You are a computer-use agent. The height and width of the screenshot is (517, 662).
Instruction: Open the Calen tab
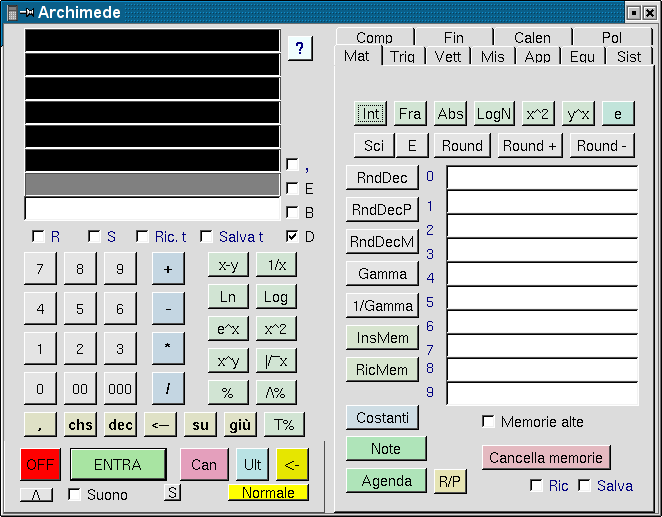click(532, 37)
